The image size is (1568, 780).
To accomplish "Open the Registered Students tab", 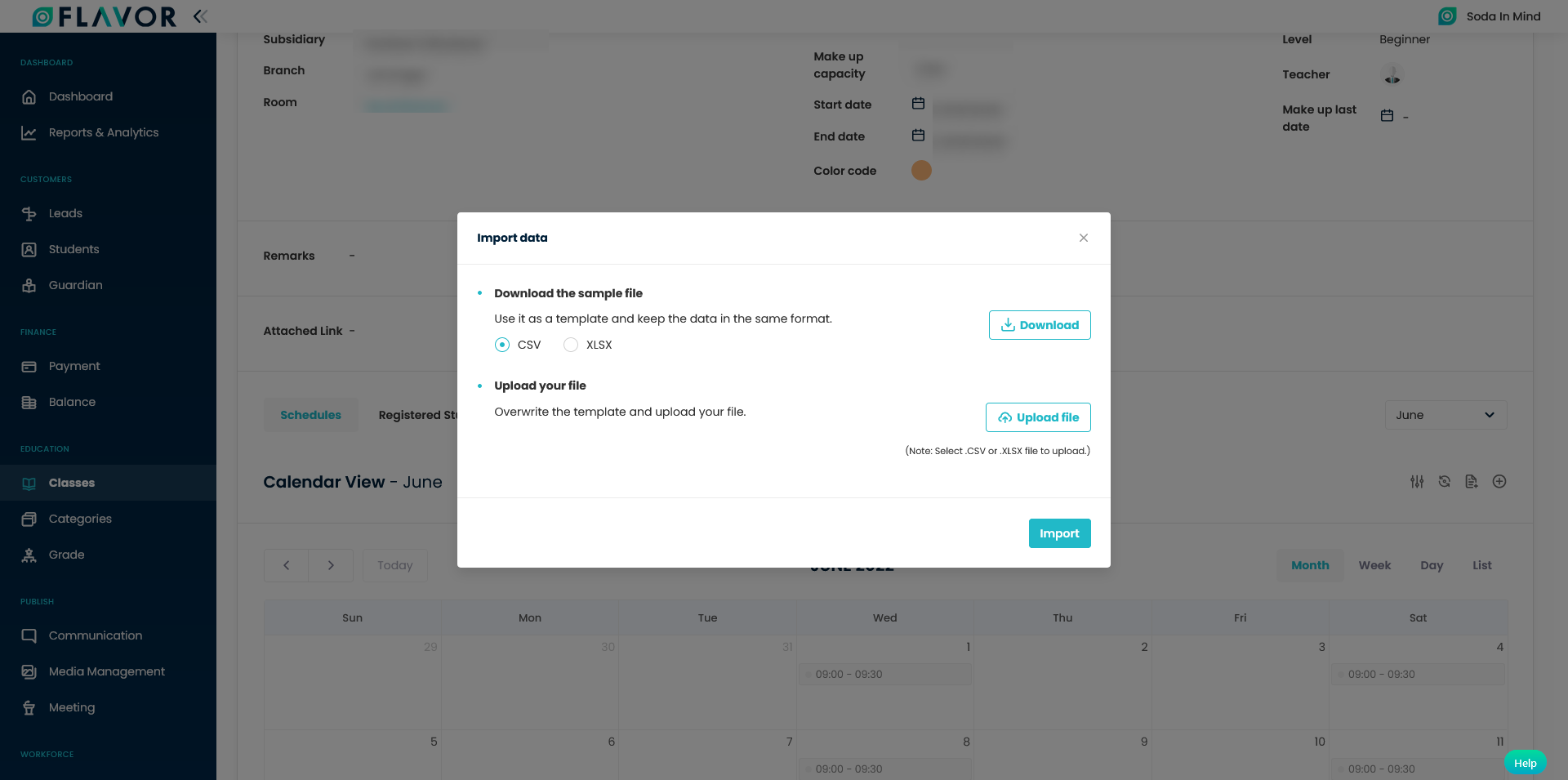I will coord(417,415).
